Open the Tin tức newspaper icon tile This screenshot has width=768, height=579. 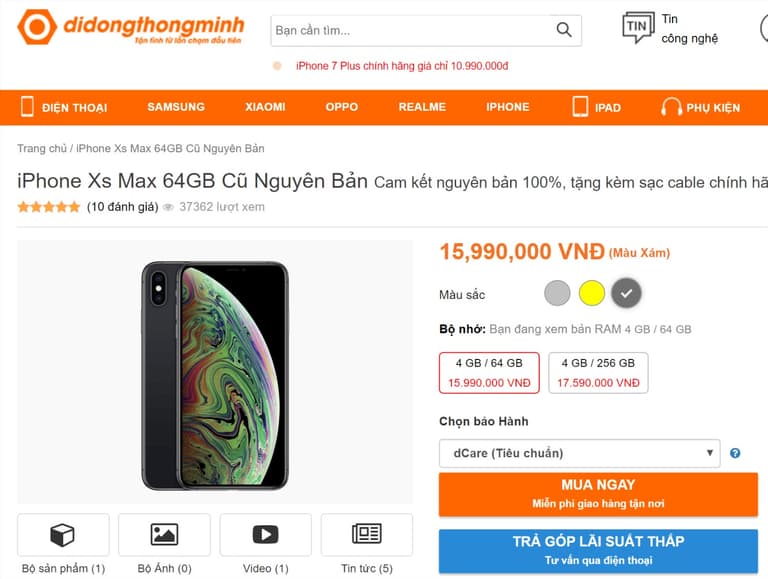click(x=366, y=535)
